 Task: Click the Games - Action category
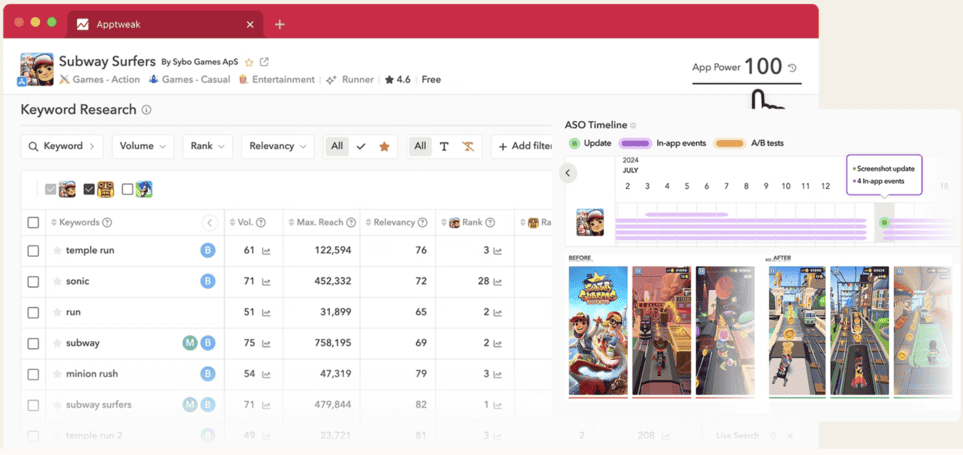point(99,79)
